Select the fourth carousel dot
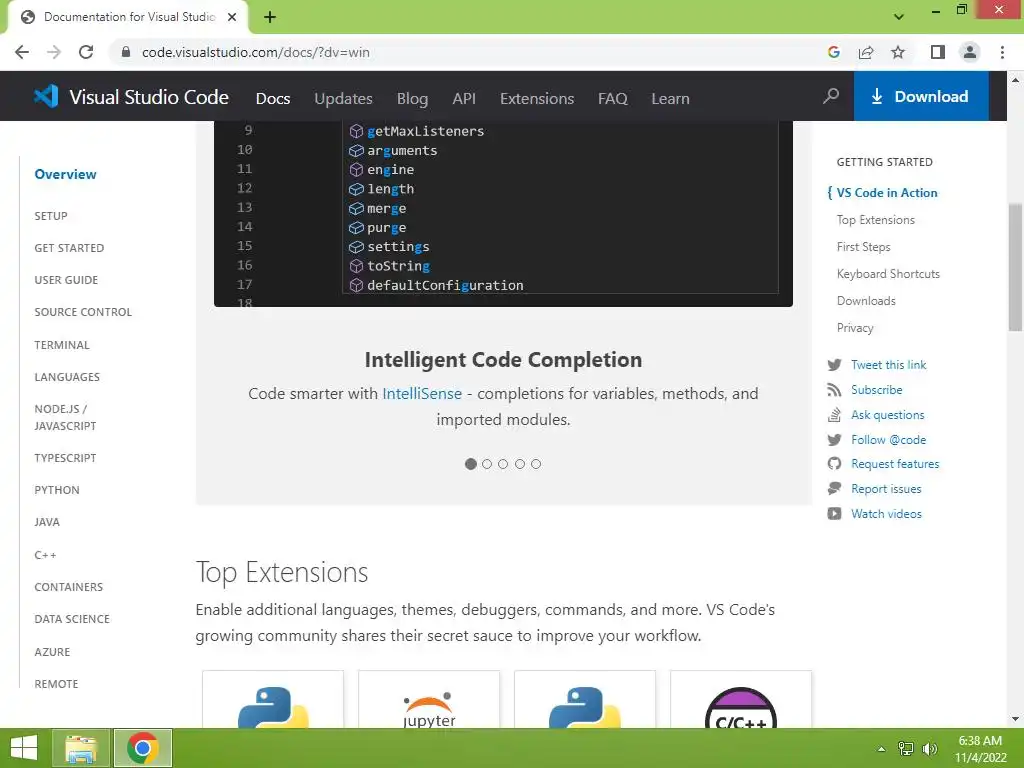This screenshot has height=768, width=1024. pyautogui.click(x=520, y=464)
